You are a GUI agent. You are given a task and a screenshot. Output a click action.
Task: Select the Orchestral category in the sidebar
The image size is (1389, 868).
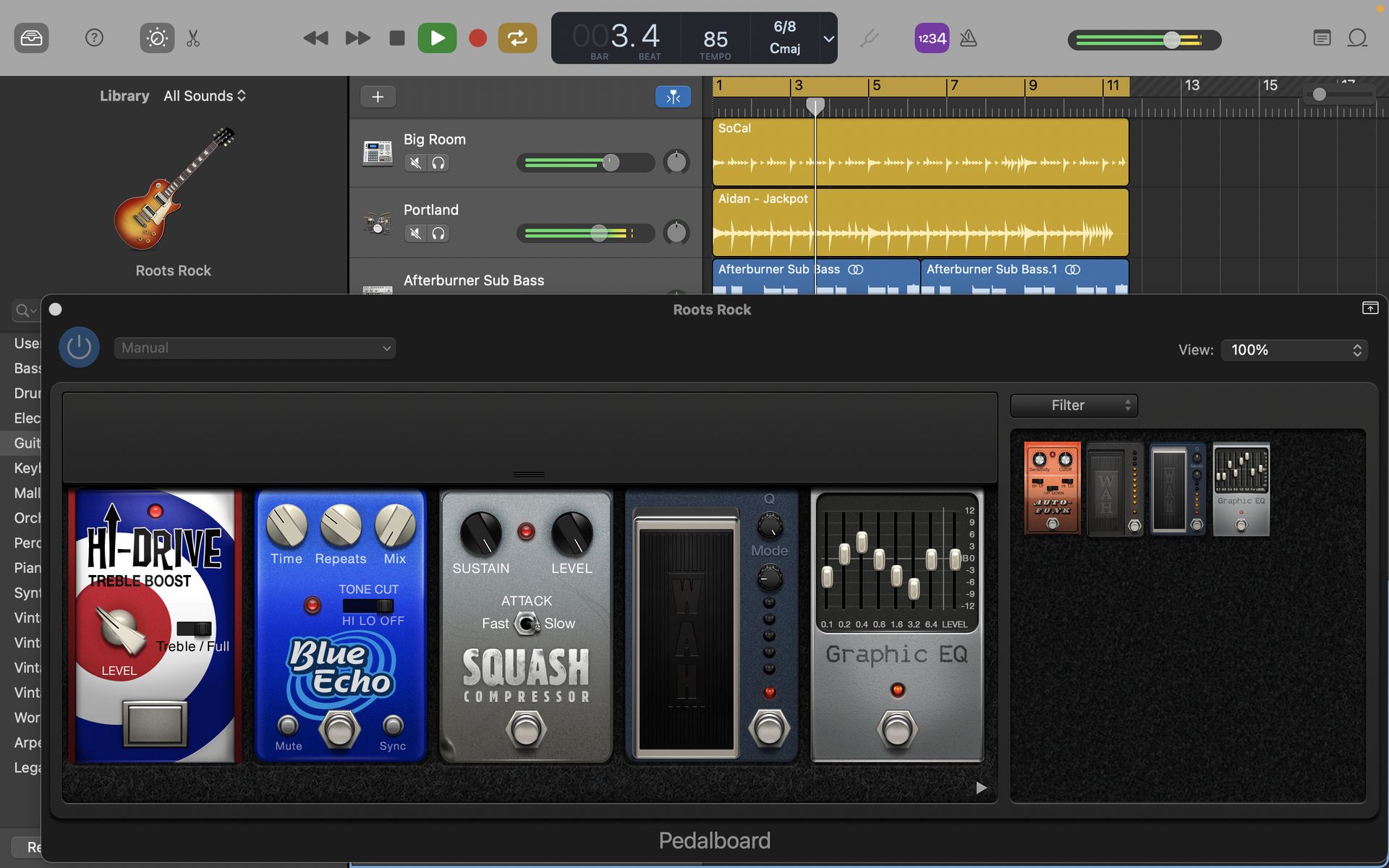coord(26,518)
